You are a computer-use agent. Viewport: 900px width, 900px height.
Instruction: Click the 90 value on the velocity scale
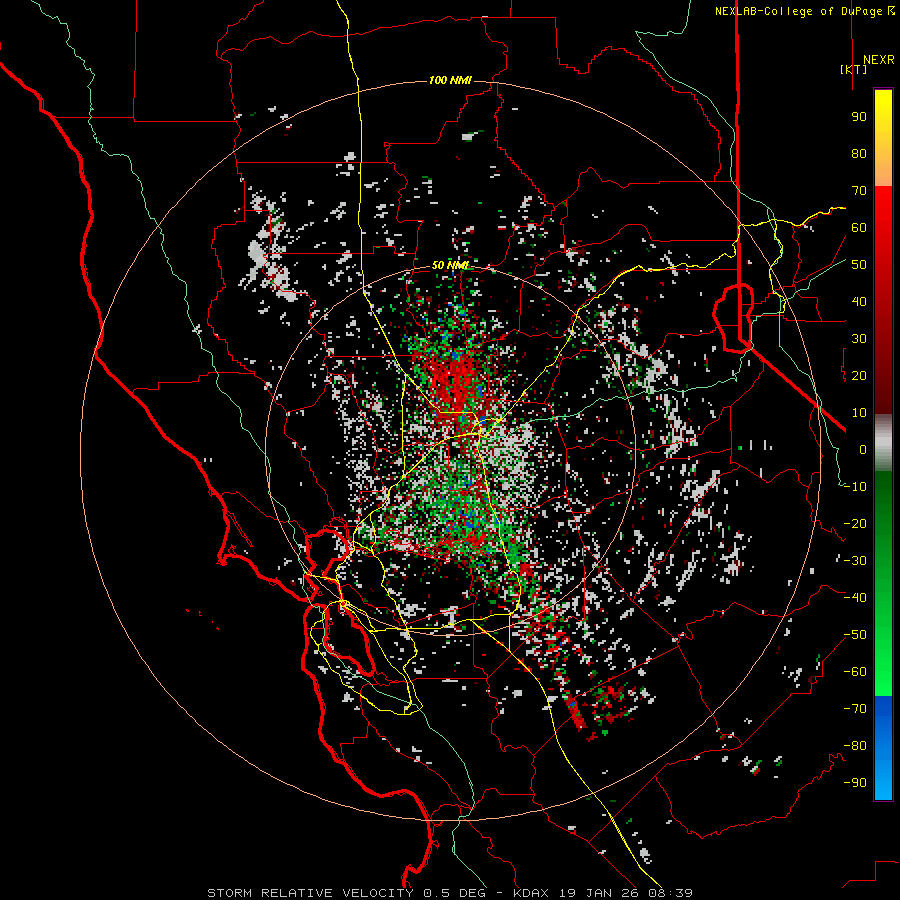859,117
